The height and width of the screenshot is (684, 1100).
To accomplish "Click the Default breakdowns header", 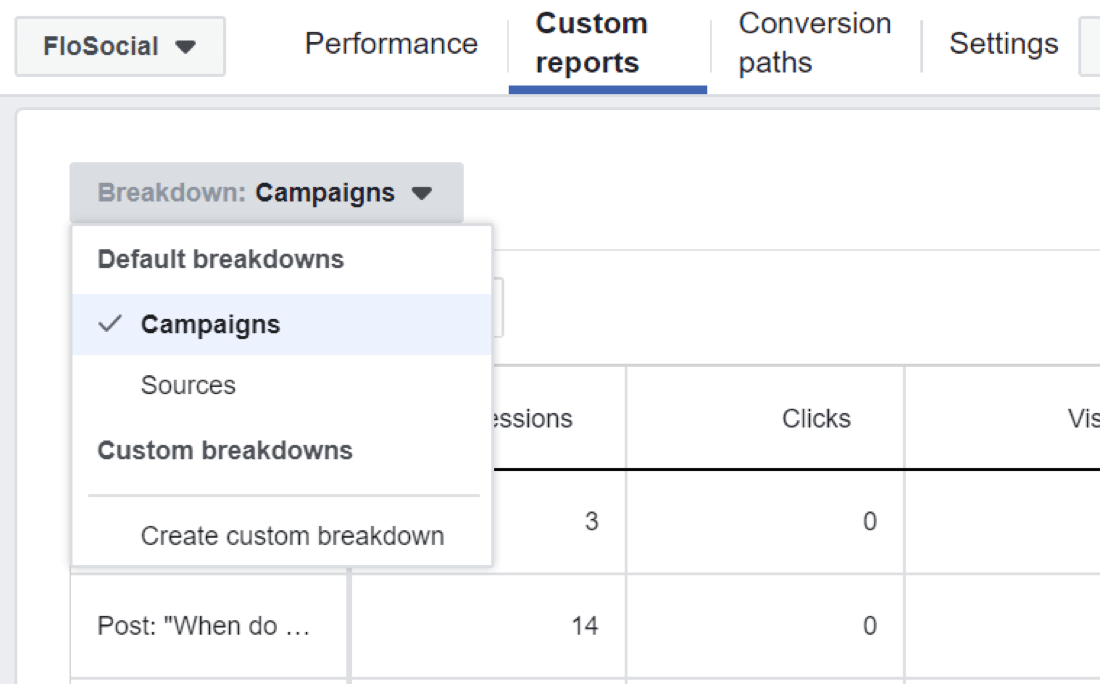I will [x=220, y=258].
